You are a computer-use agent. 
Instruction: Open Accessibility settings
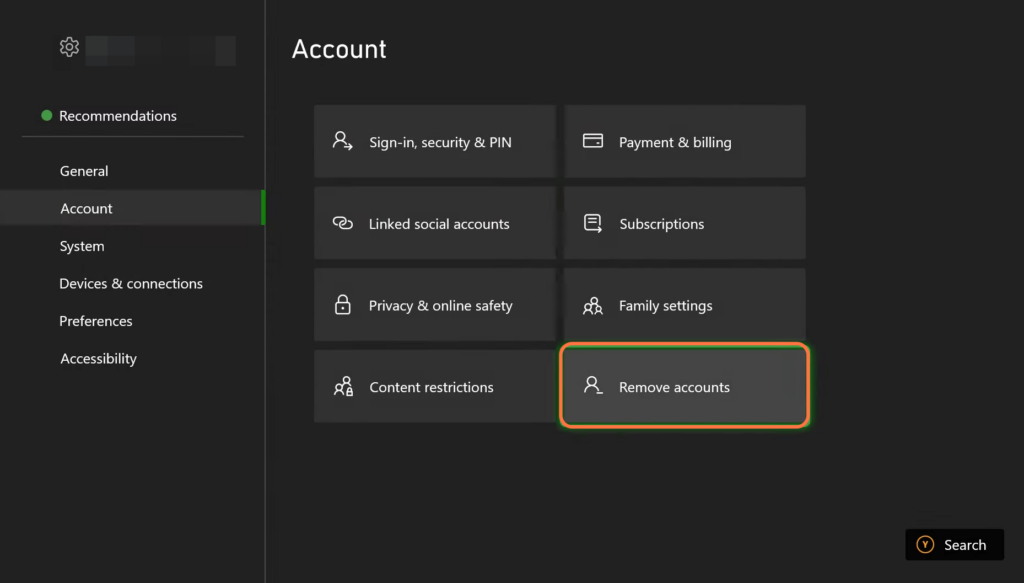pos(133,358)
